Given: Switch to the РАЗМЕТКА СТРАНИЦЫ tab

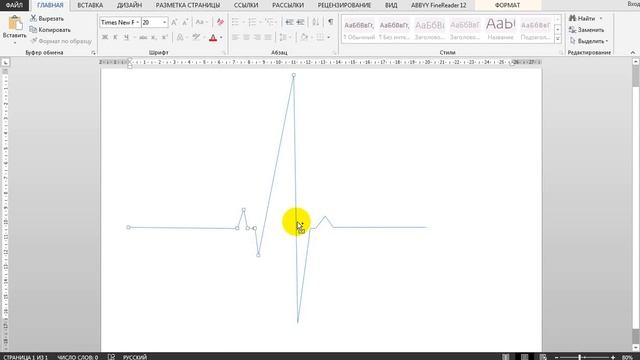Looking at the screenshot, I should 188,5.
